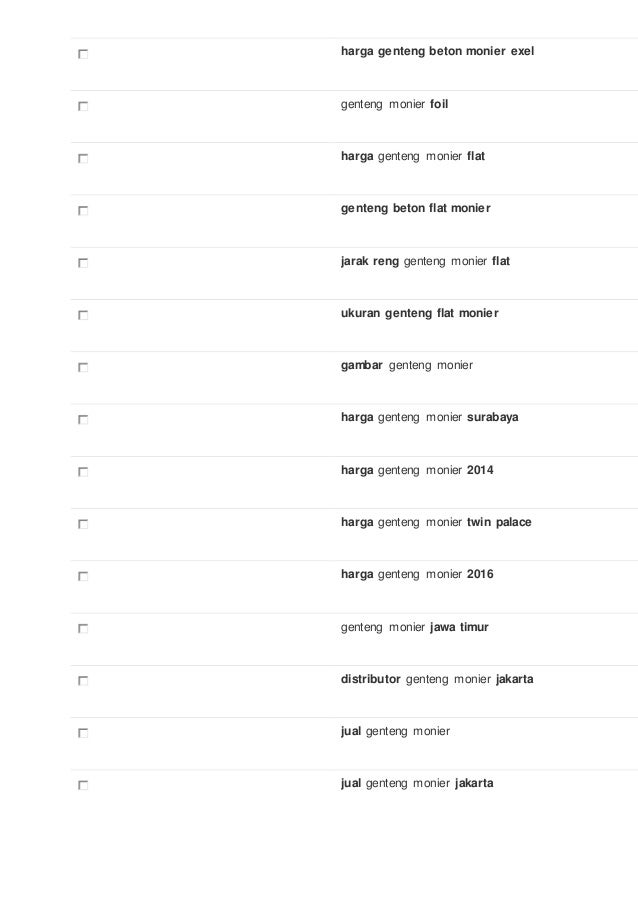638x903 pixels.
Task: Tick the checkbox beside genteng monier foil
Action: point(83,107)
